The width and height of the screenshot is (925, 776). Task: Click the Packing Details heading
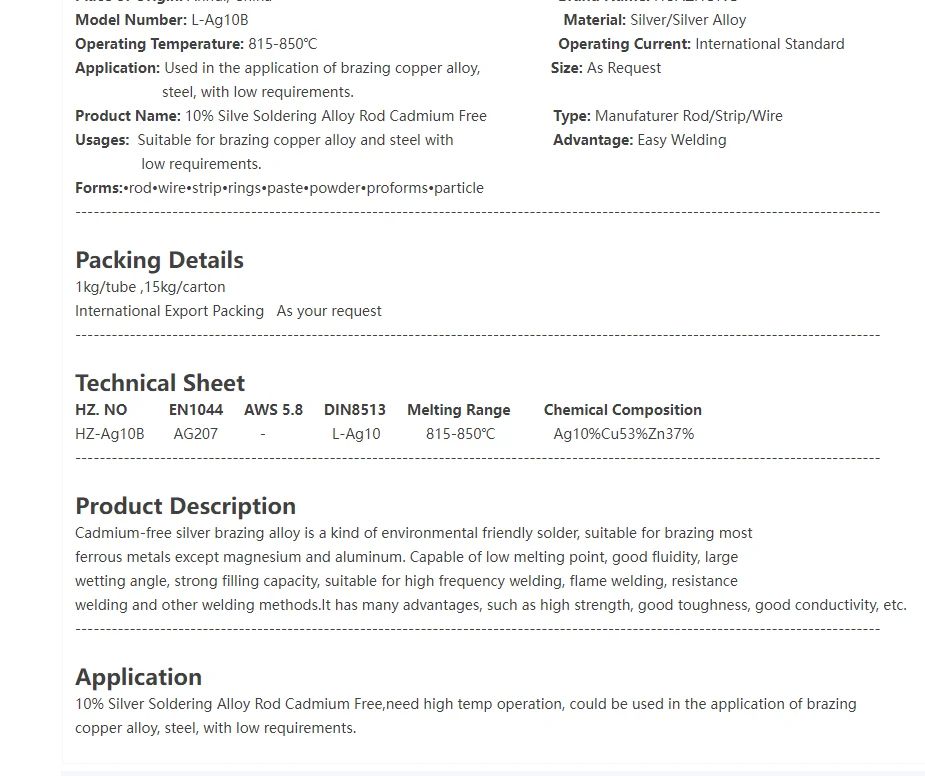(159, 260)
